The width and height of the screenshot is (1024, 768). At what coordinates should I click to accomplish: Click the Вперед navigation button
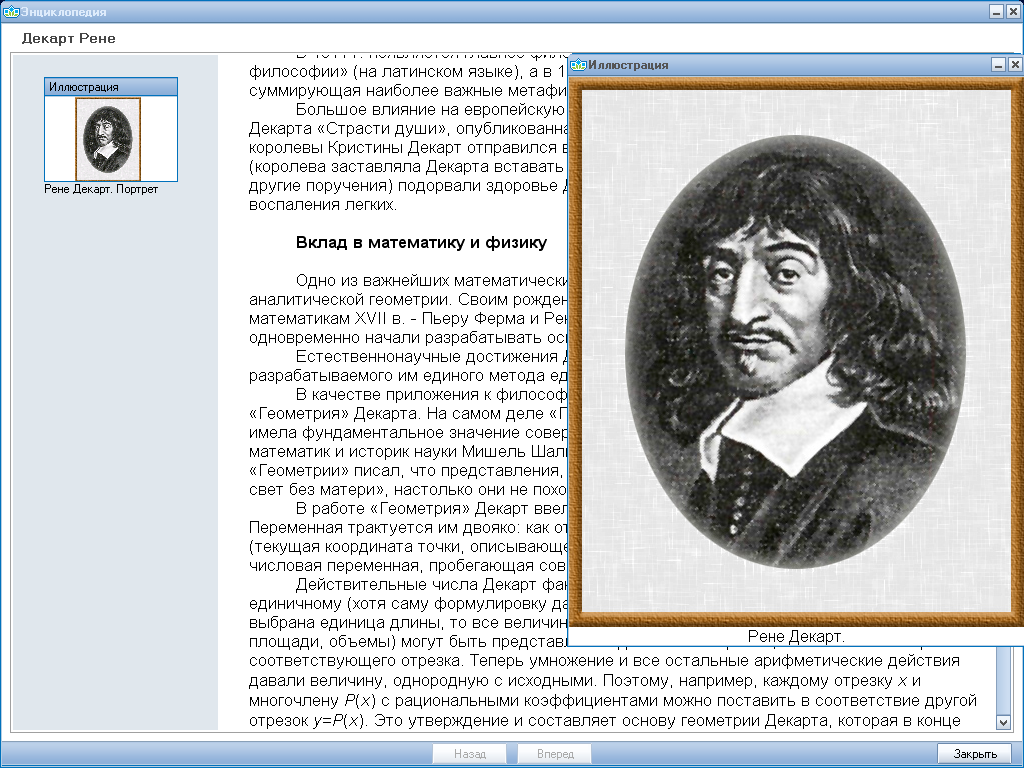(x=555, y=754)
